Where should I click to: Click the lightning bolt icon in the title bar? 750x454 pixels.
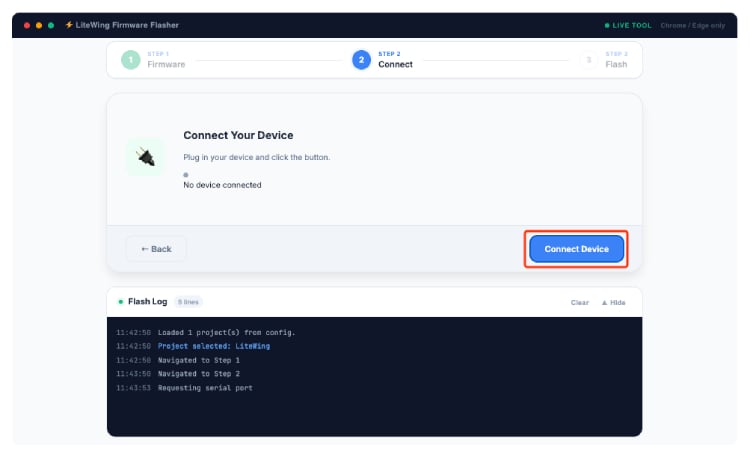point(68,24)
